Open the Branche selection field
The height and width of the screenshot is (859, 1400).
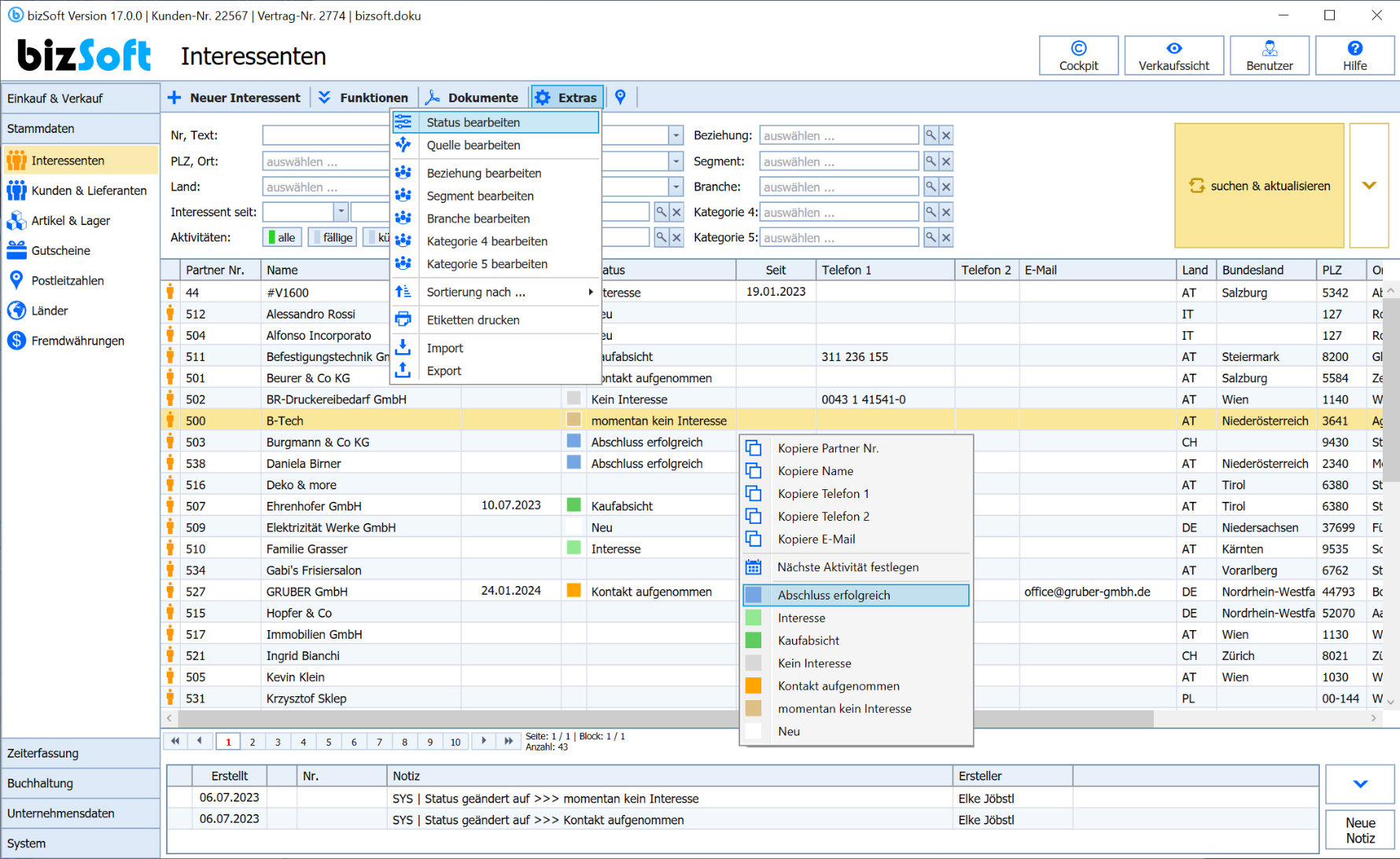click(x=838, y=187)
